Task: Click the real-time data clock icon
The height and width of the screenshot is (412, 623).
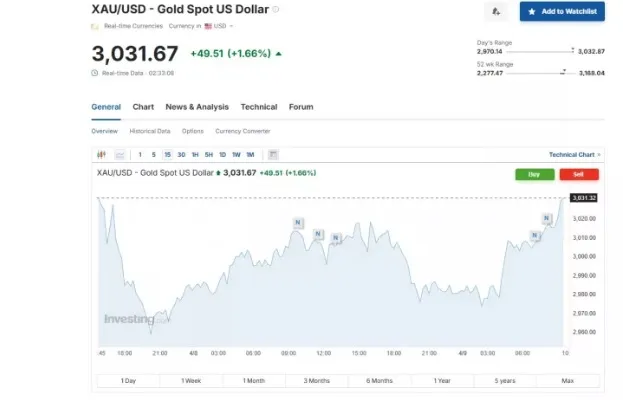Action: 95,73
